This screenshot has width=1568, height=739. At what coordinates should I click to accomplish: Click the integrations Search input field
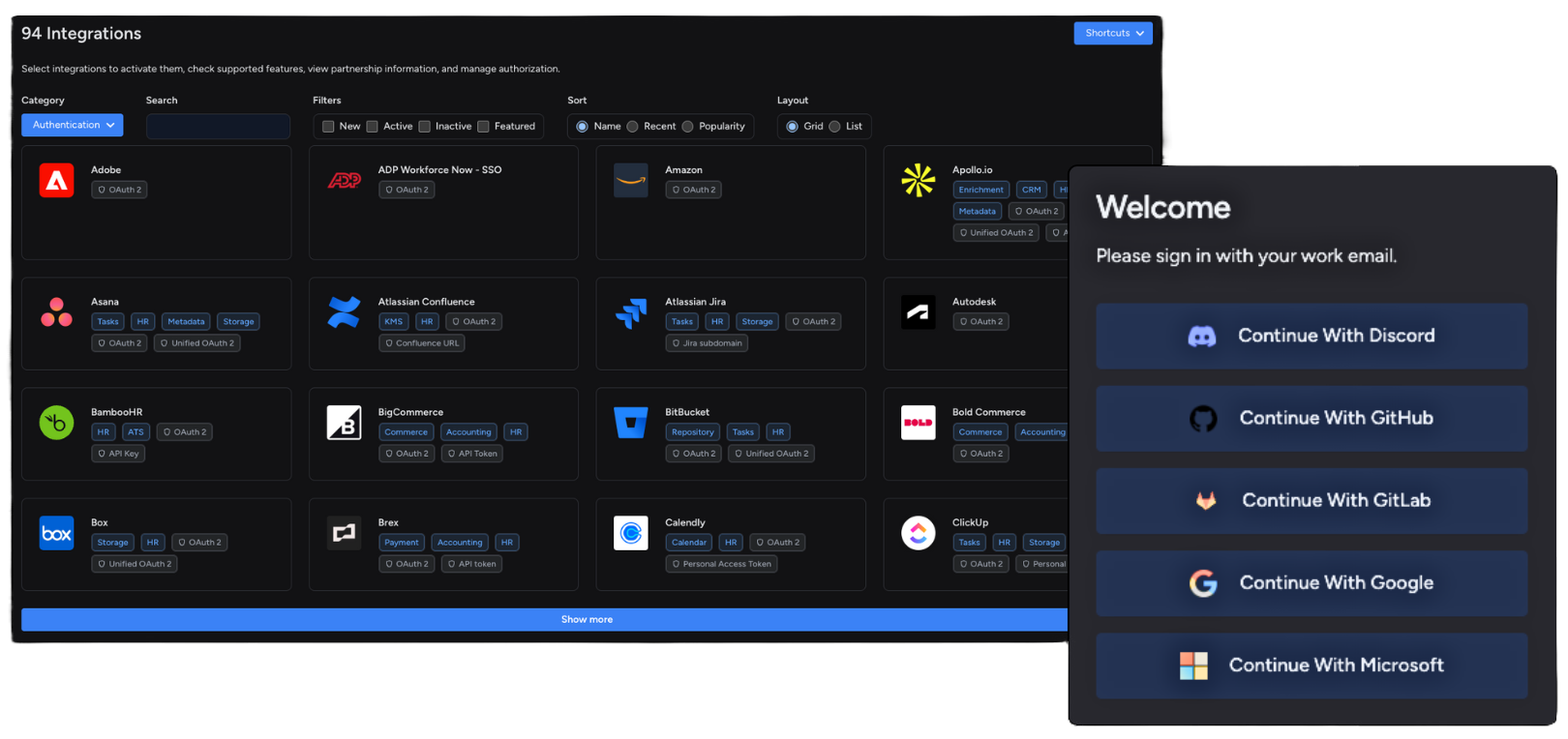(x=218, y=126)
